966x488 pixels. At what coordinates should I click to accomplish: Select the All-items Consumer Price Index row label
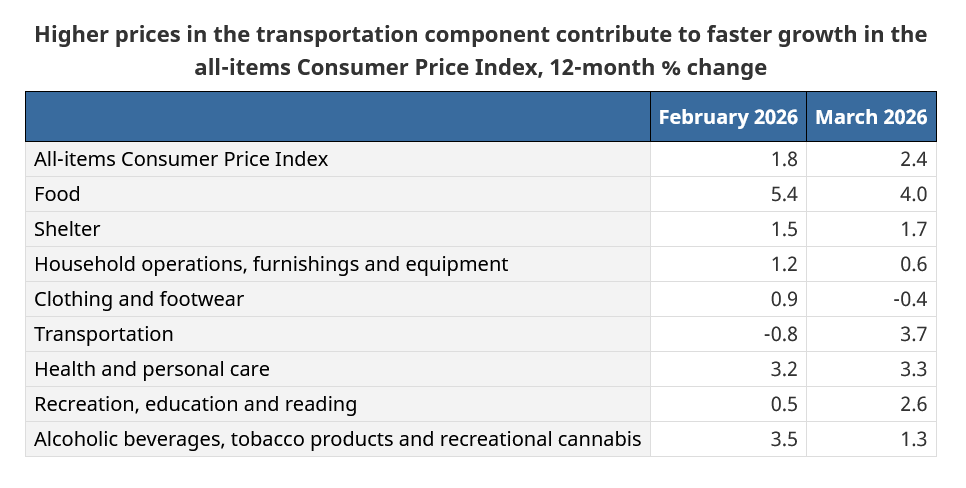[181, 159]
